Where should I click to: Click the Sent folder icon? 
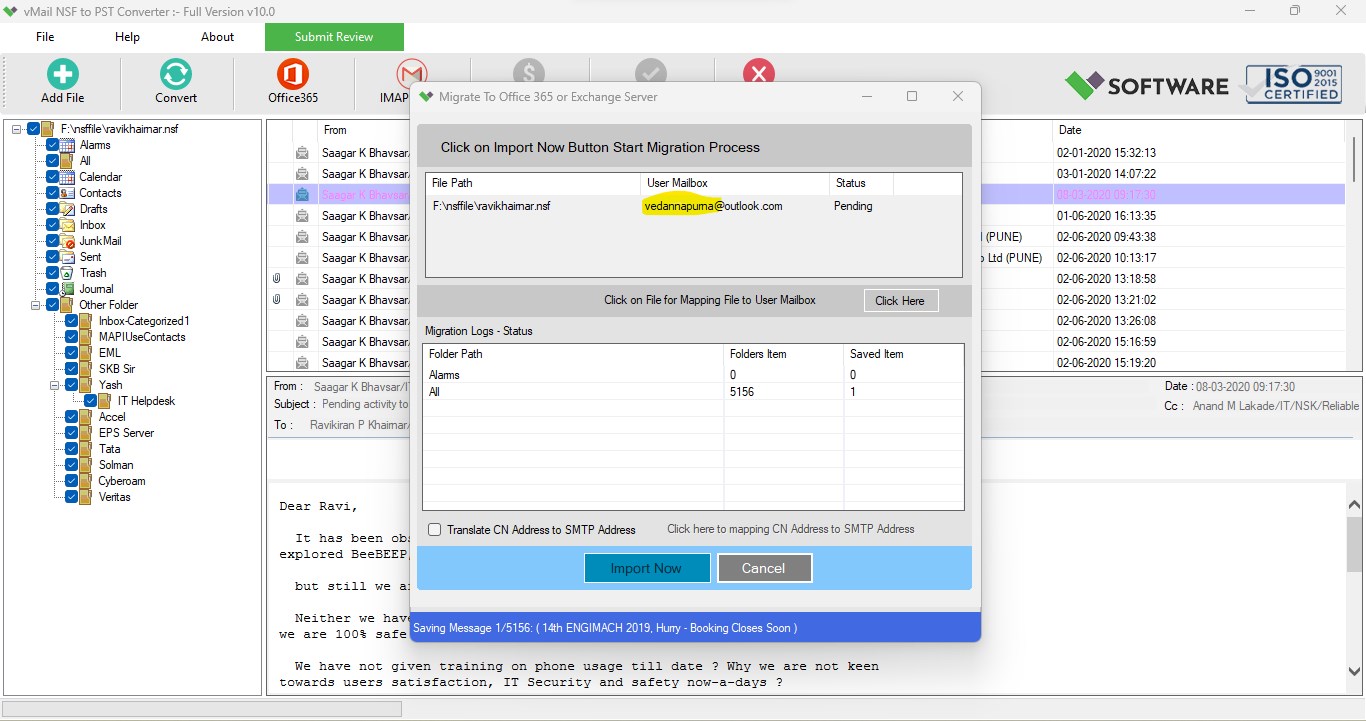click(67, 257)
